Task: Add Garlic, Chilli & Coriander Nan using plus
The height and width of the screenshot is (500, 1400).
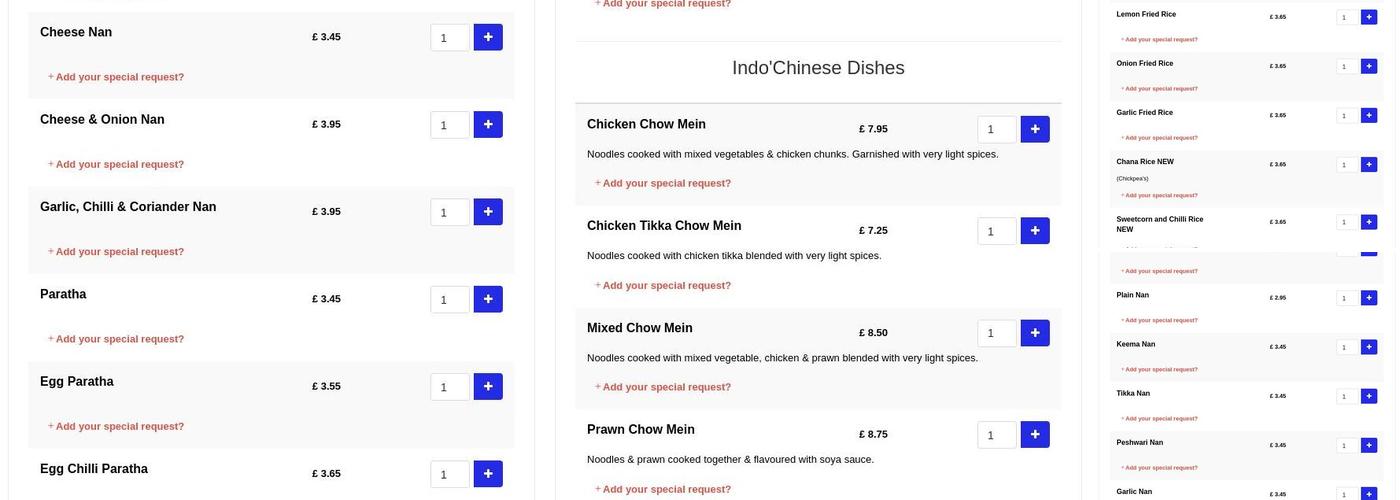Action: pos(488,212)
